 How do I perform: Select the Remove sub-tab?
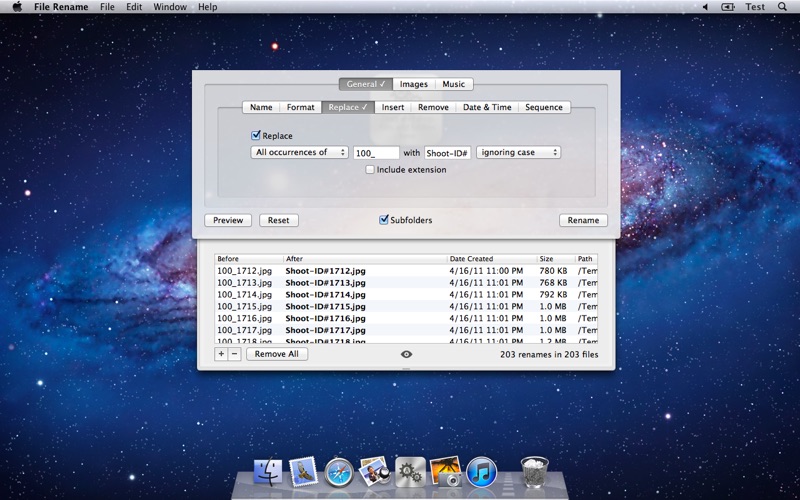433,107
